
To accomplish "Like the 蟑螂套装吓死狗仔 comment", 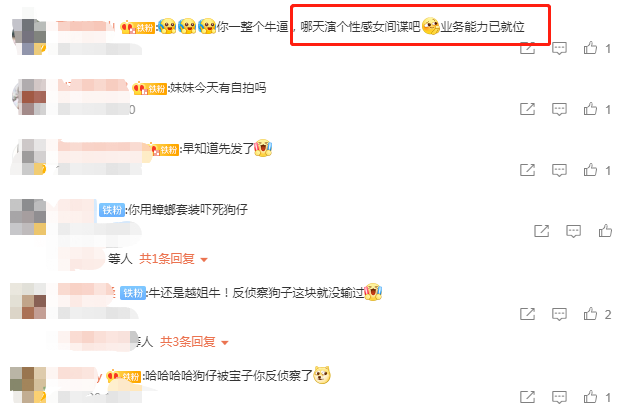I will pyautogui.click(x=605, y=231).
